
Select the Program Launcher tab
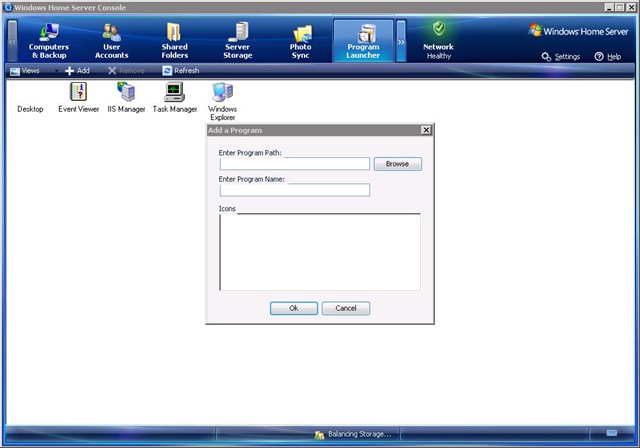pyautogui.click(x=363, y=41)
